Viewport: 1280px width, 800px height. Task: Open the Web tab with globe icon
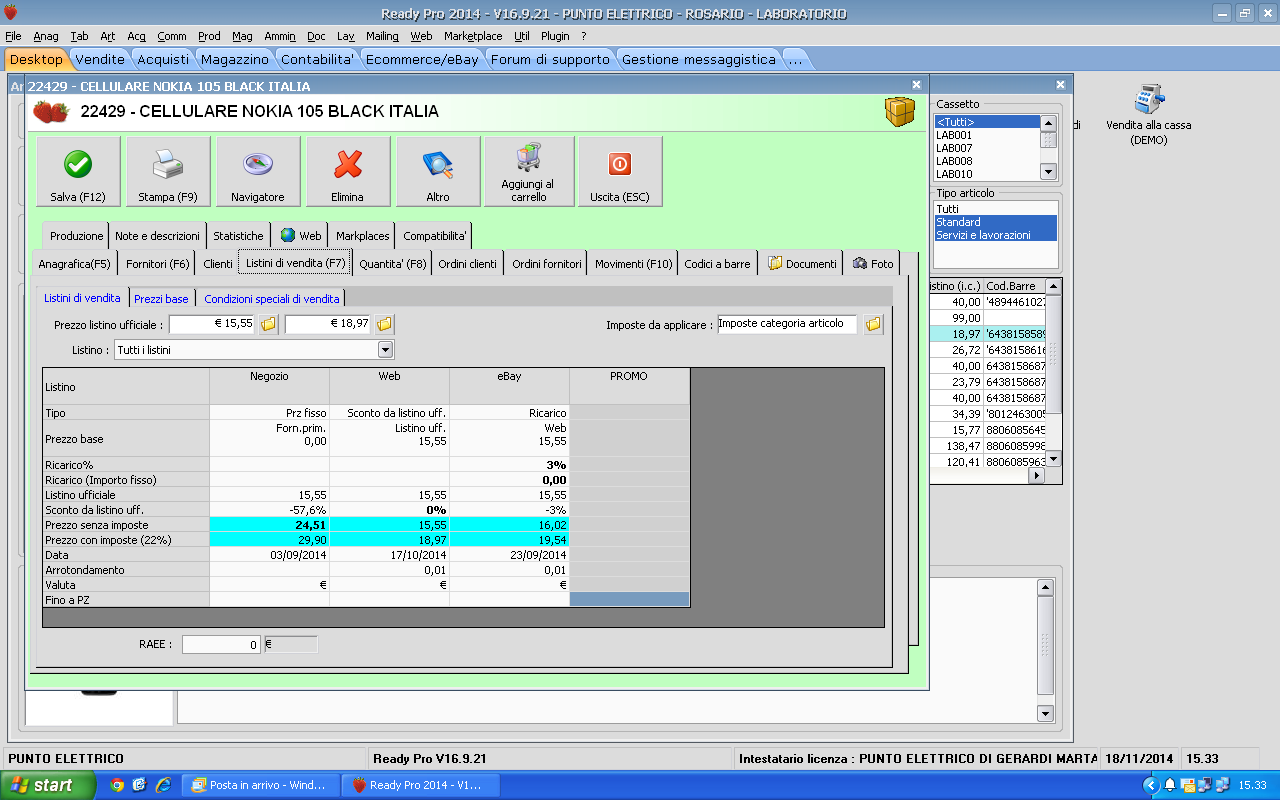301,236
